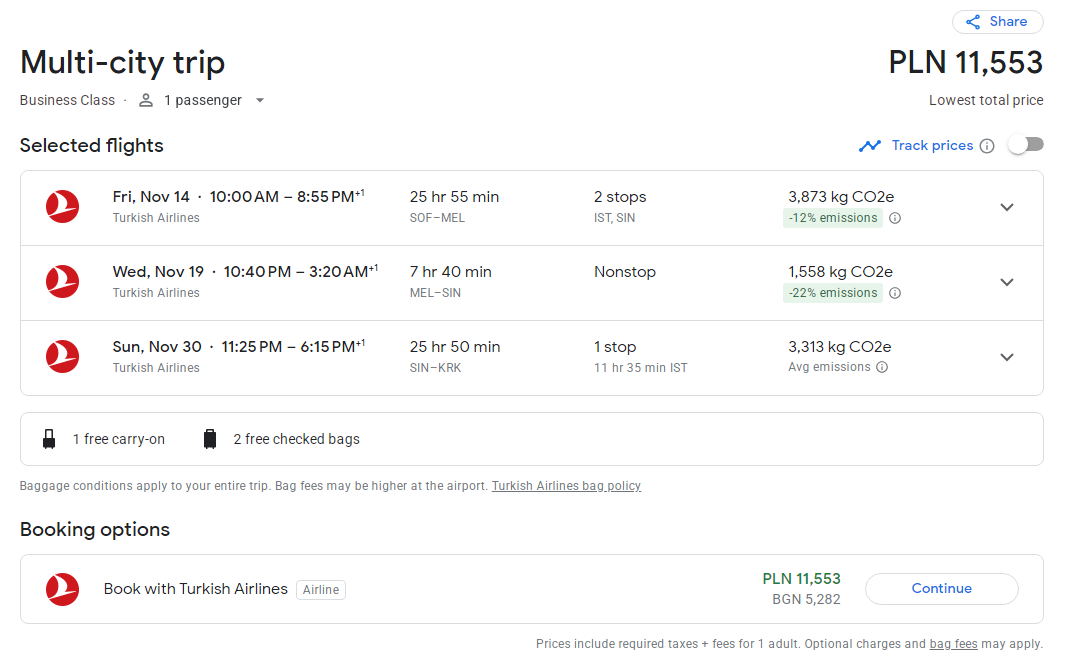Click the 3,313 kg CO2e value

tap(840, 347)
